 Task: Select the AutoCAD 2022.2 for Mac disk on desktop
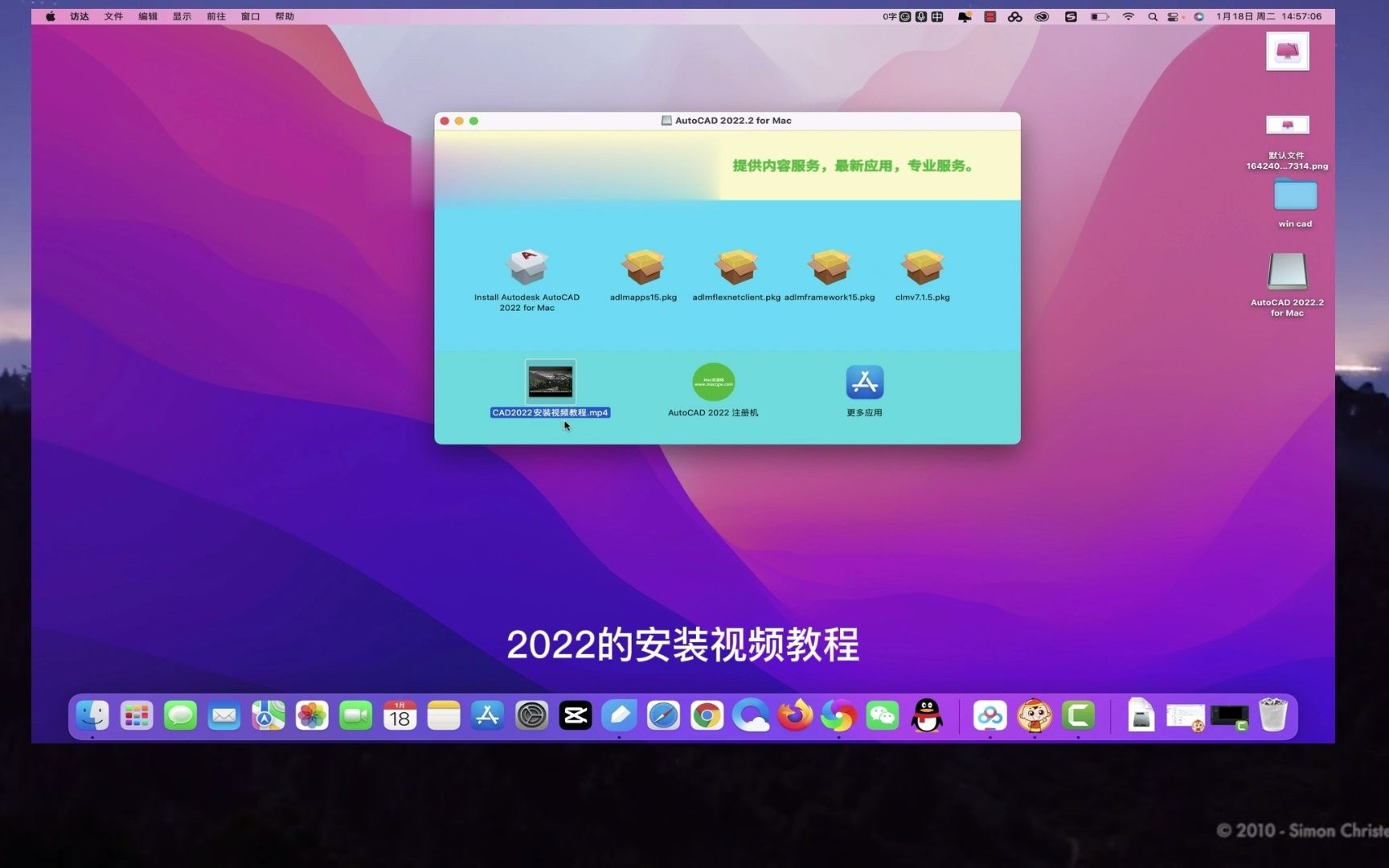[1287, 272]
